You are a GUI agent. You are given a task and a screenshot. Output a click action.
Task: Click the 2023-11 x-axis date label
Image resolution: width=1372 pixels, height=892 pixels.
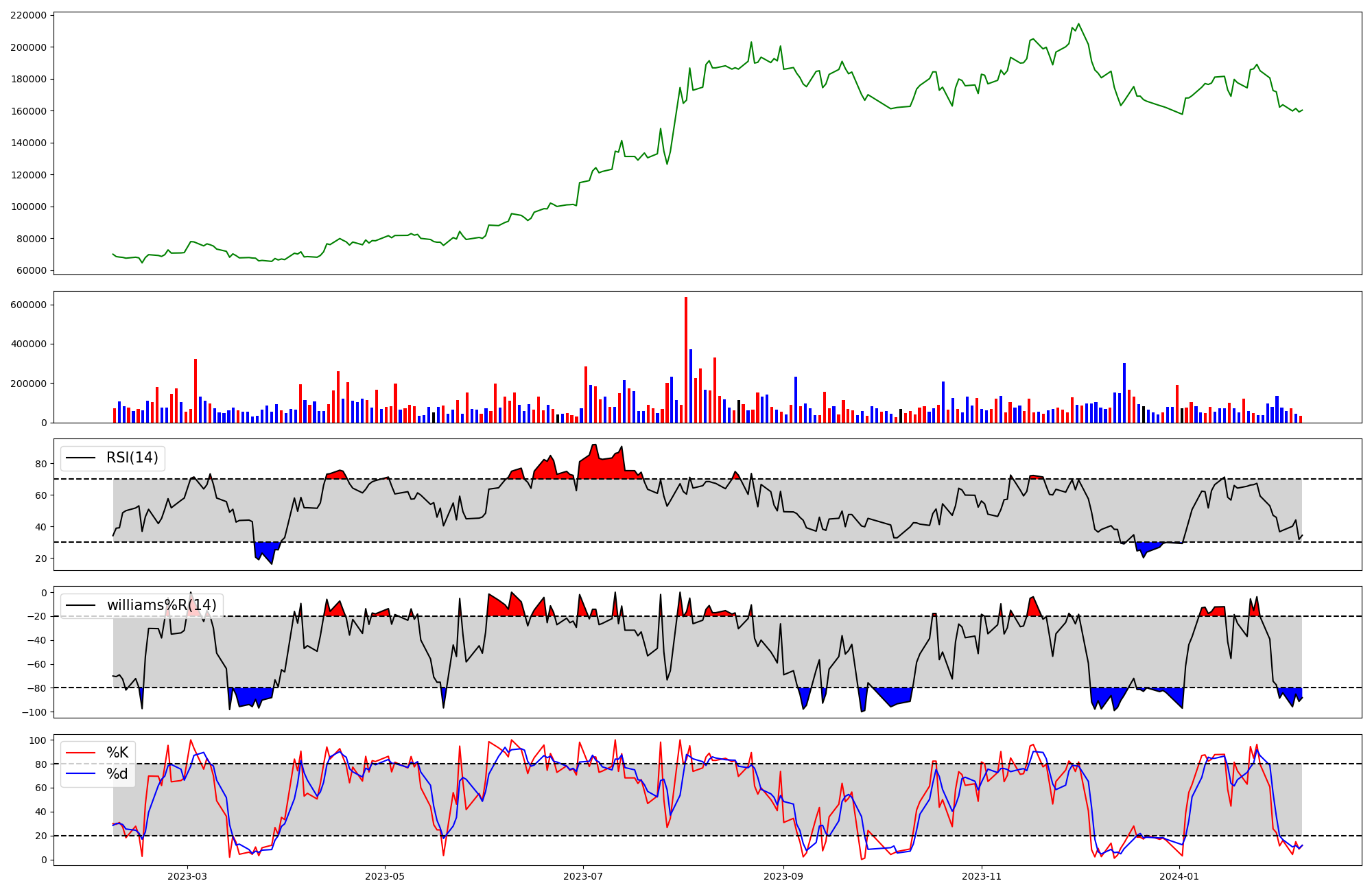[x=982, y=876]
